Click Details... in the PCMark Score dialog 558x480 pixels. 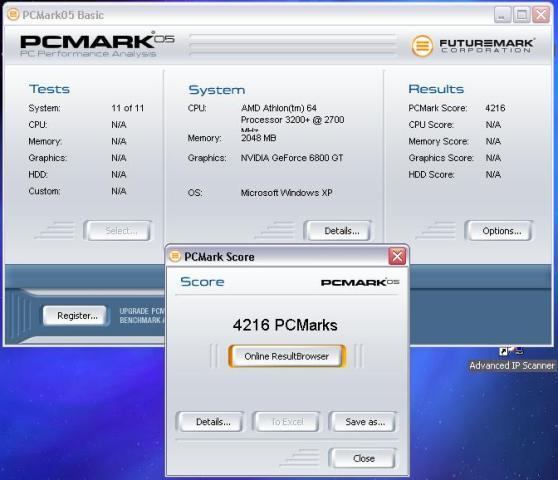(x=211, y=422)
